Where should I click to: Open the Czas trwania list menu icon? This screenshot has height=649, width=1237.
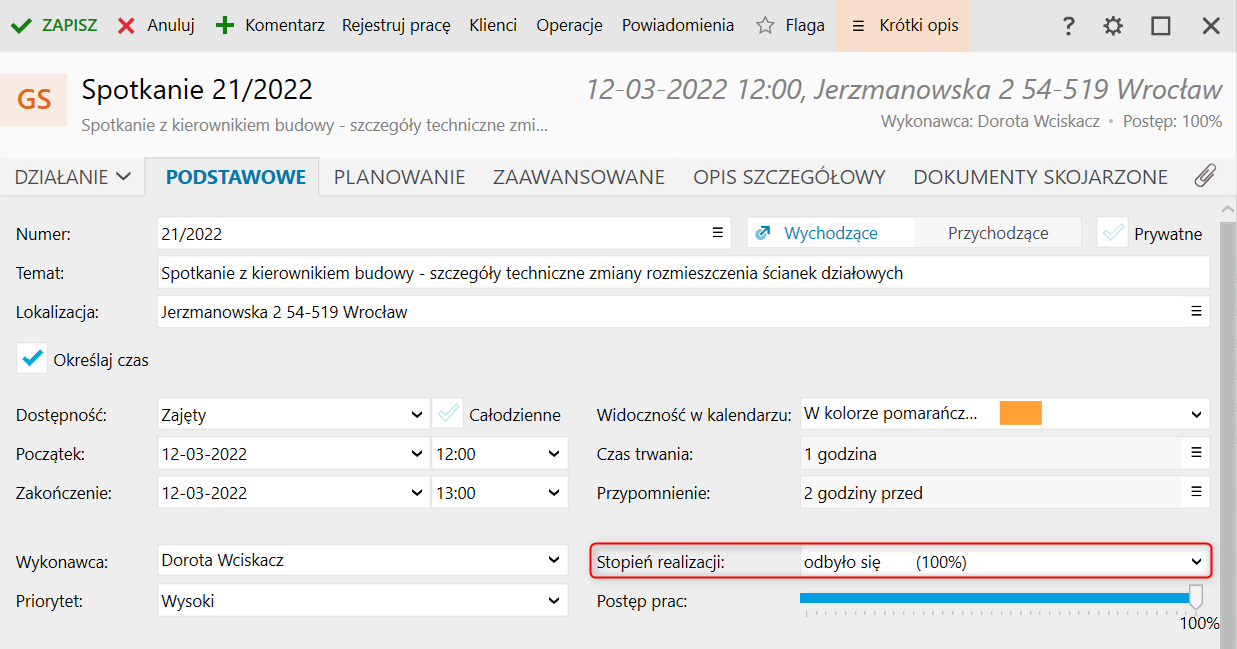click(1195, 453)
